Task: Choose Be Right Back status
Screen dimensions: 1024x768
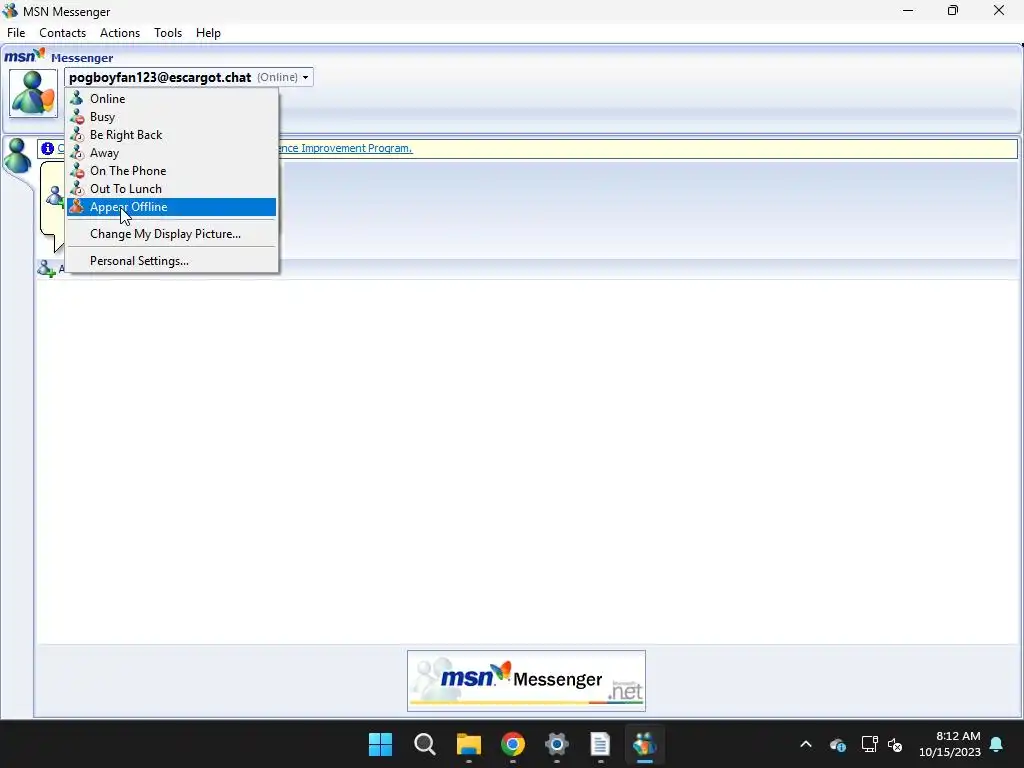Action: (x=172, y=135)
